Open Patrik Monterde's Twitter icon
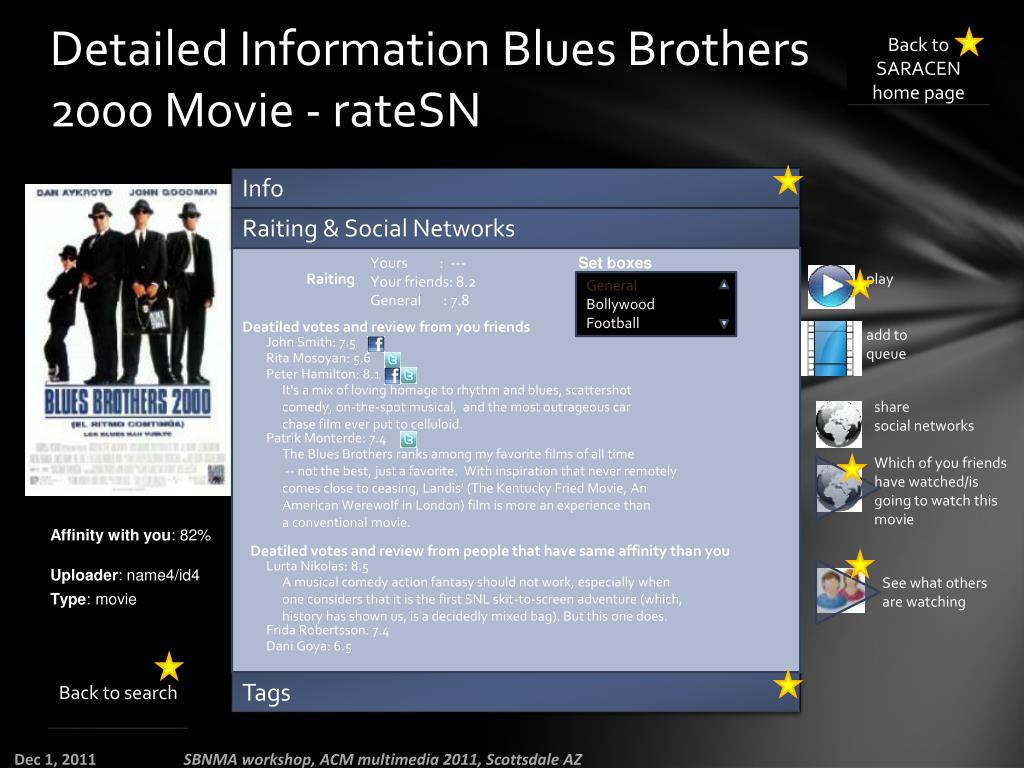The image size is (1024, 768). point(408,439)
